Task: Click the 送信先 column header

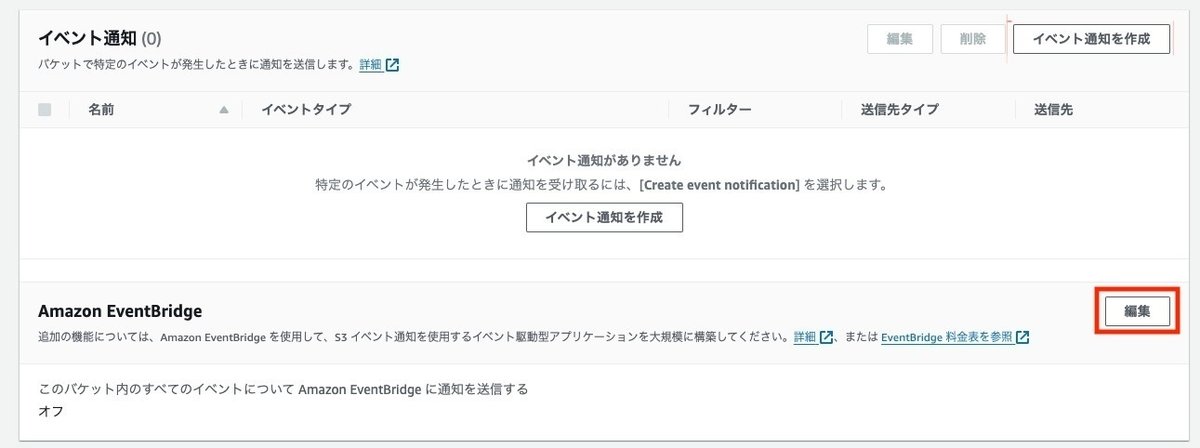Action: pos(1053,110)
